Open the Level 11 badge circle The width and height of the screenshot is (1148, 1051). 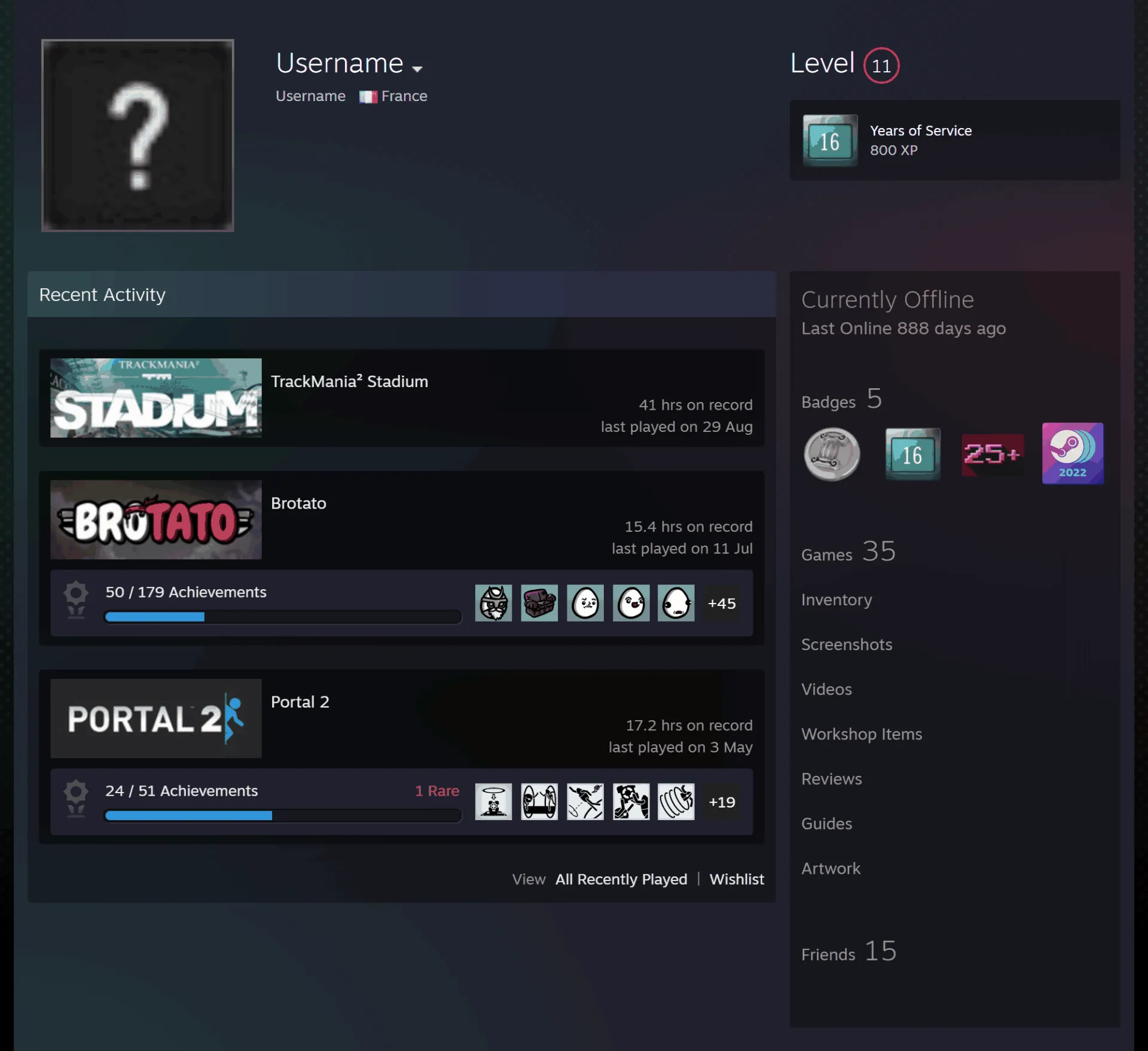pyautogui.click(x=881, y=65)
